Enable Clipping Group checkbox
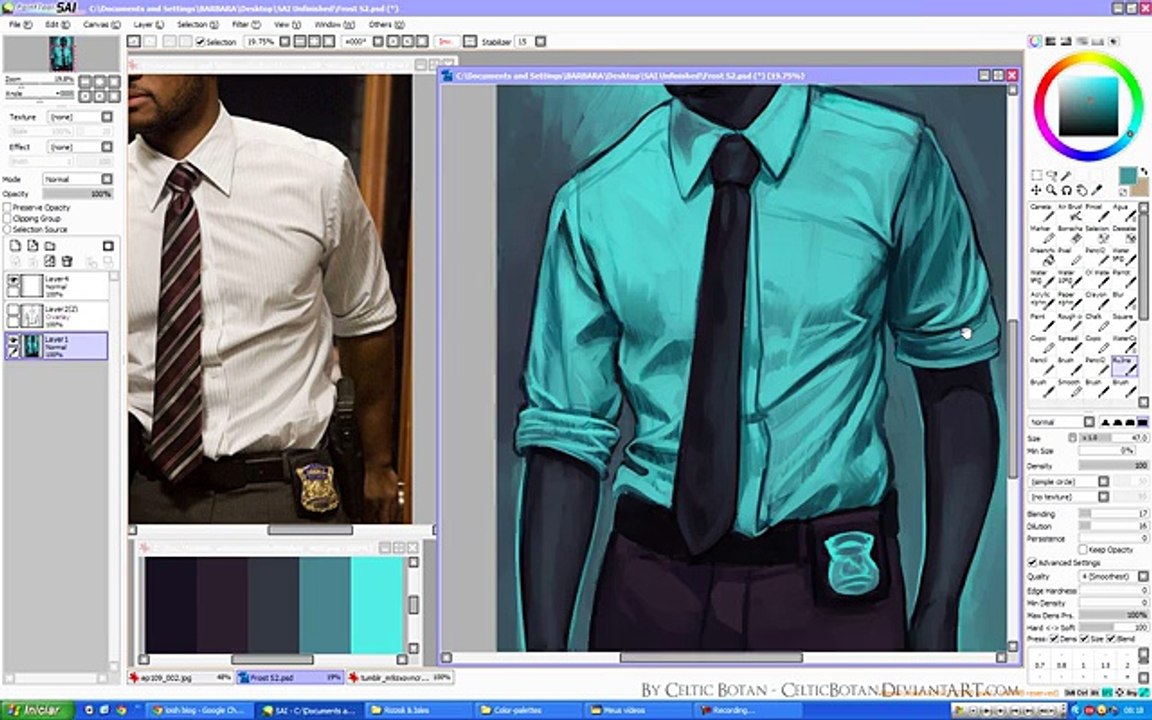This screenshot has height=720, width=1152. [7, 219]
